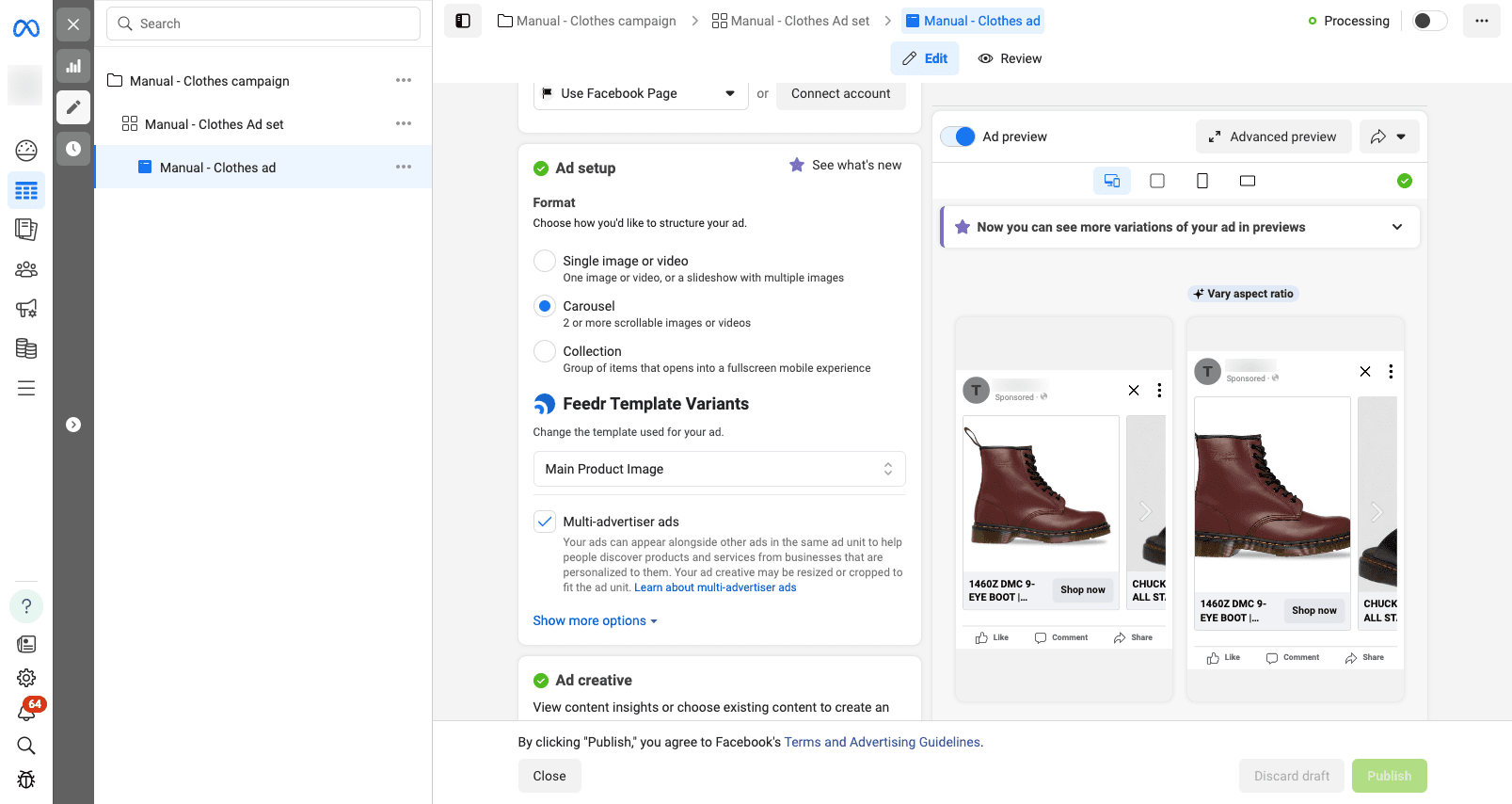Focus the Search input field
1512x804 pixels.
point(263,24)
